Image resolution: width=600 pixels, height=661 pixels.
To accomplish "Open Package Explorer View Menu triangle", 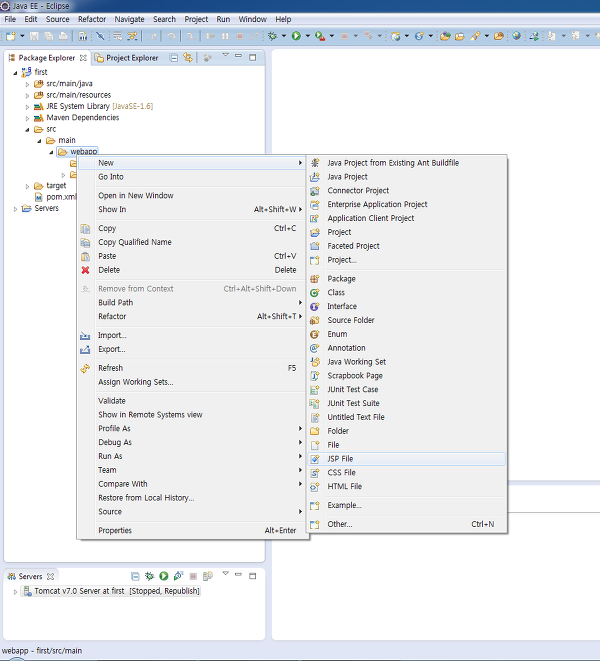I will point(226,55).
